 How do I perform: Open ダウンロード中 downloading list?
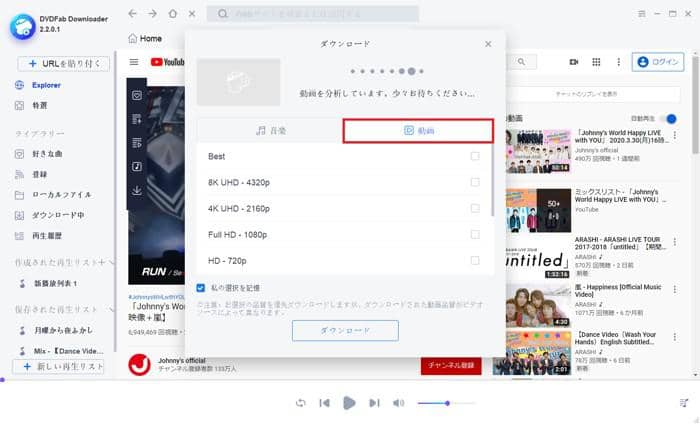click(58, 215)
